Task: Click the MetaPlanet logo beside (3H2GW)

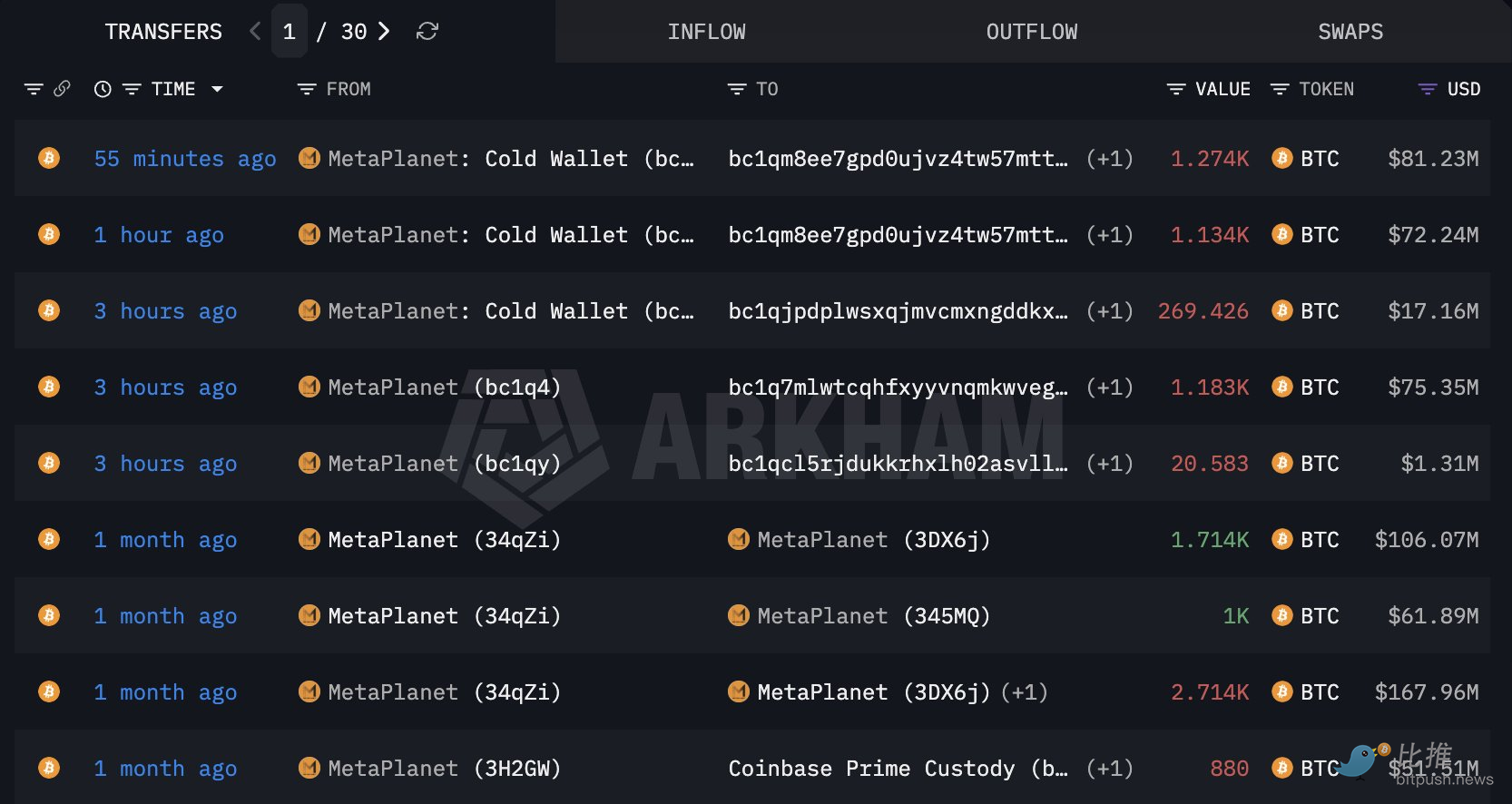Action: click(x=309, y=768)
